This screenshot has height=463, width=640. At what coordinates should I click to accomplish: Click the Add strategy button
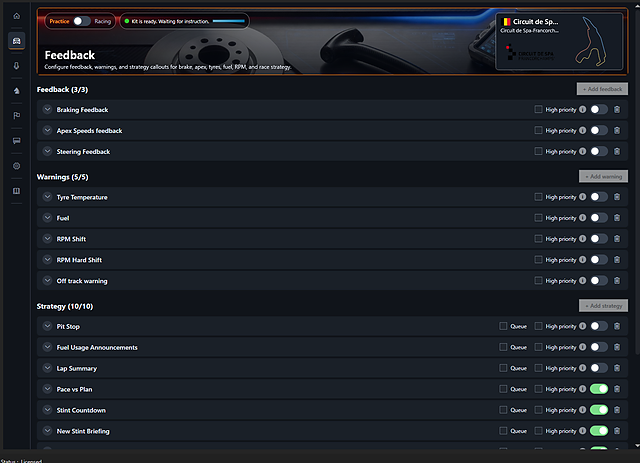coord(603,306)
